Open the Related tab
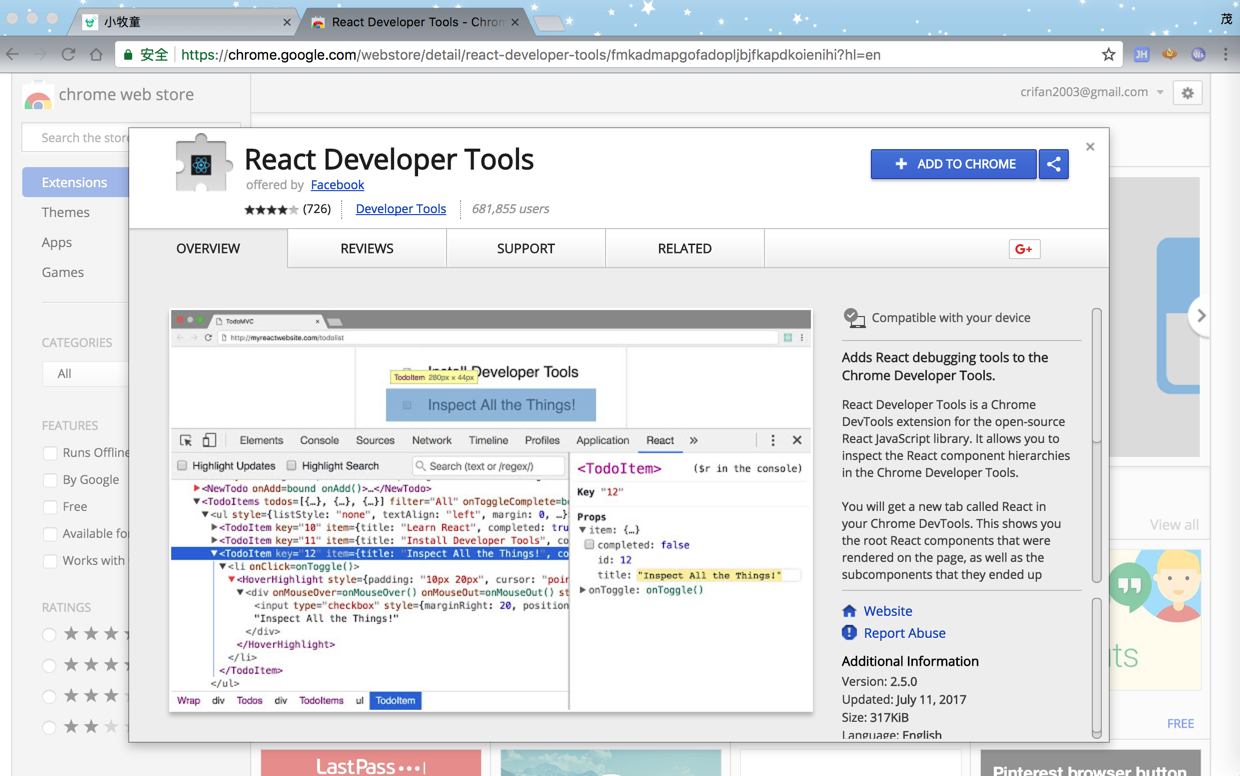The width and height of the screenshot is (1240, 776). (685, 249)
